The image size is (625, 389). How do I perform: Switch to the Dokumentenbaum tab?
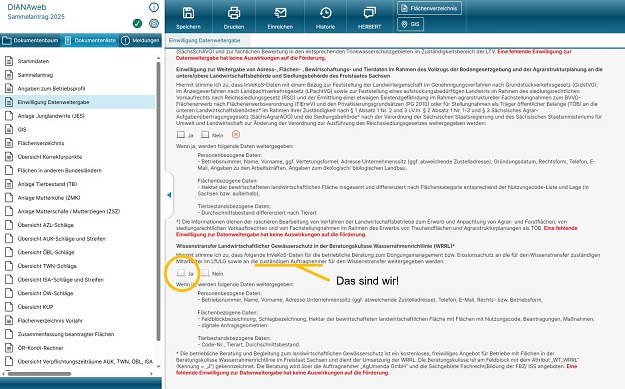30,41
